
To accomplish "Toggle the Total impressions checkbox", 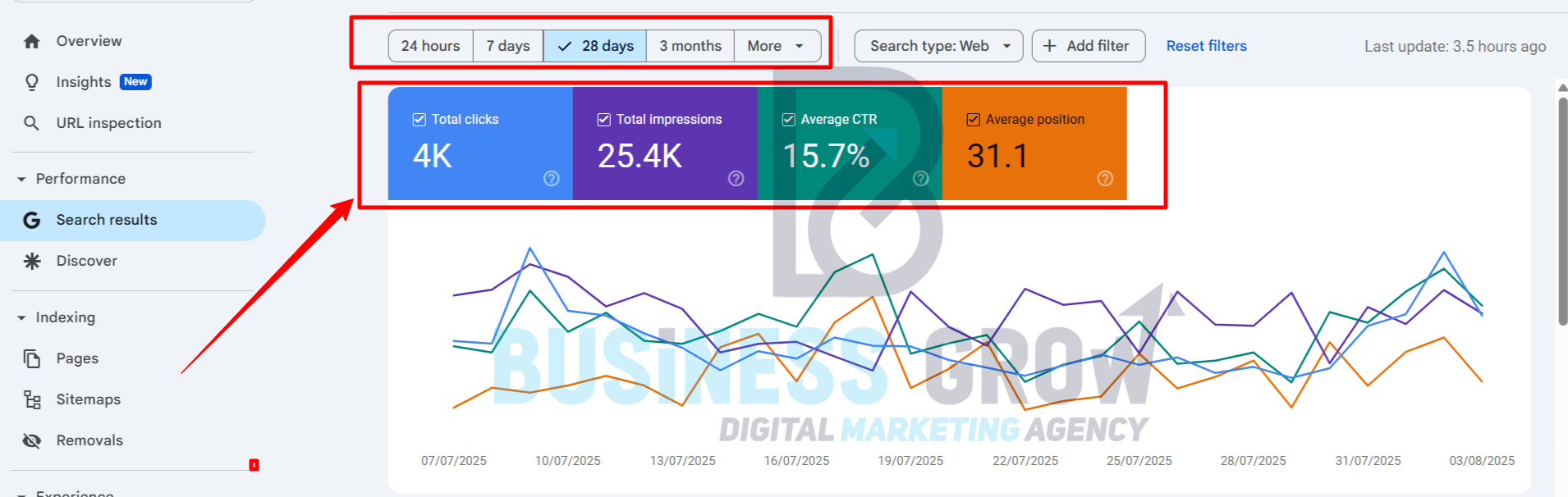I will point(604,120).
